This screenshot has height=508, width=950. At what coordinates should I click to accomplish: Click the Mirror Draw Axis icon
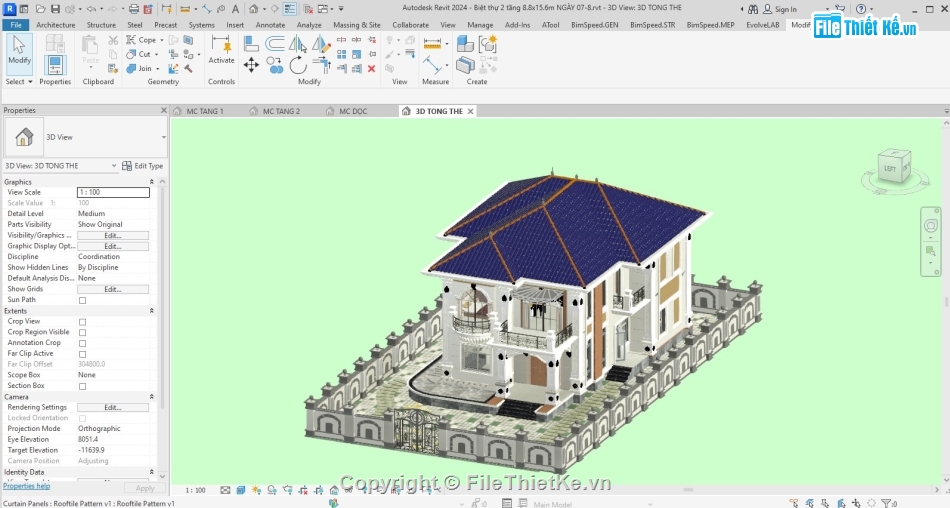(321, 44)
